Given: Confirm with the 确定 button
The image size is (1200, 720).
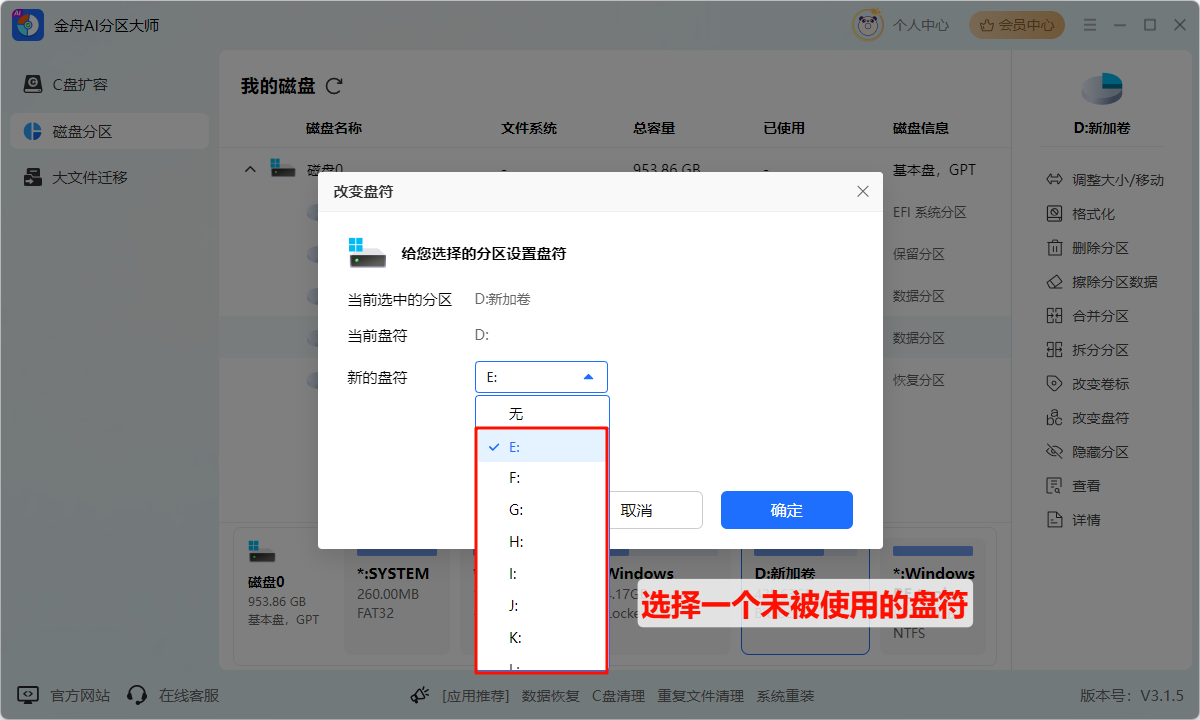Looking at the screenshot, I should 786,510.
